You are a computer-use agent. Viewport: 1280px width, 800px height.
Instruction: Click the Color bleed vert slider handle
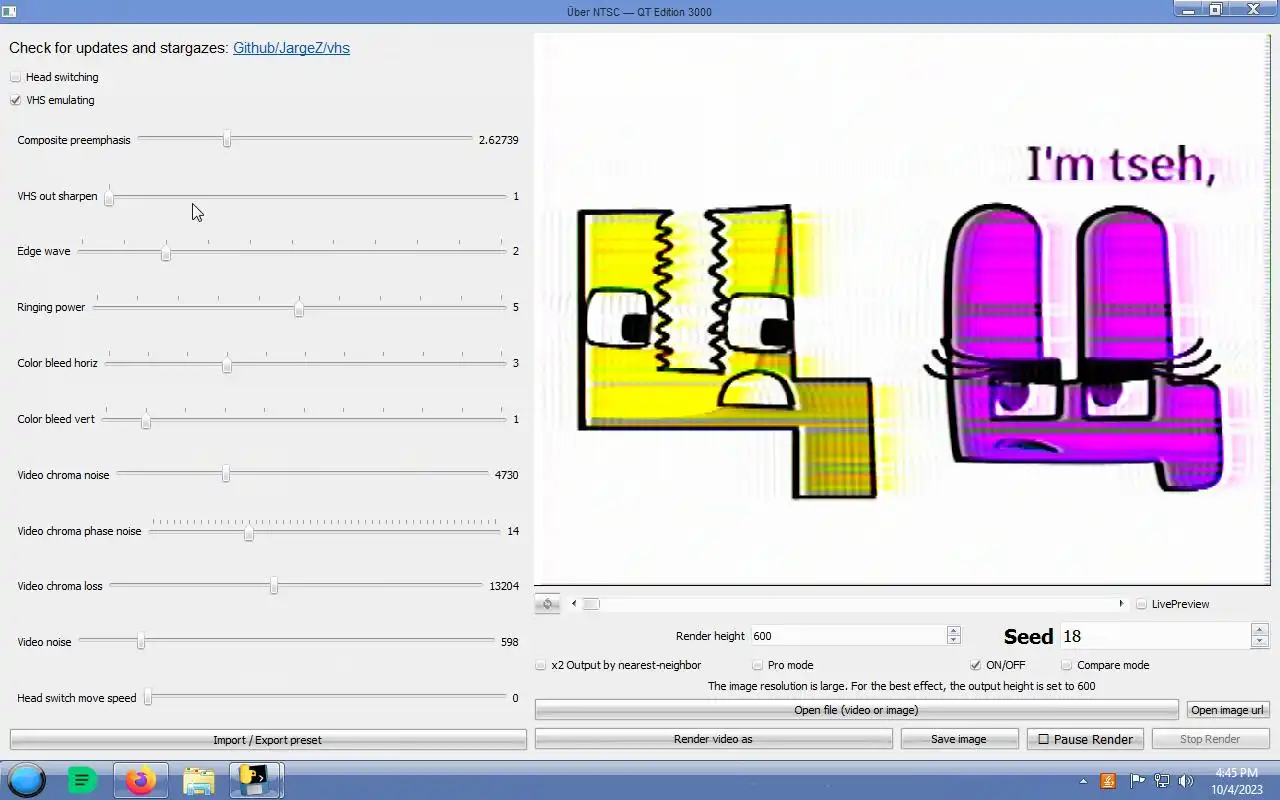click(146, 420)
